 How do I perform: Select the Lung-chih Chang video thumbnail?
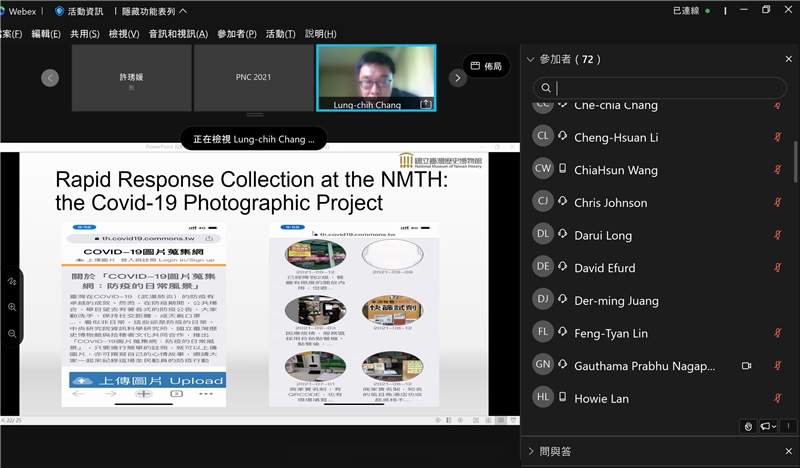coord(376,78)
